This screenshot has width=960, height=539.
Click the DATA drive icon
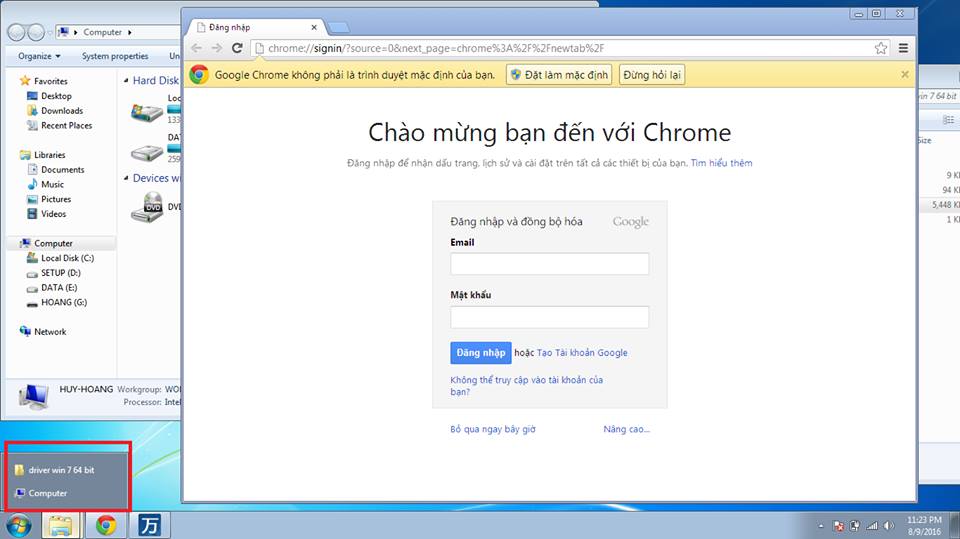tap(147, 153)
